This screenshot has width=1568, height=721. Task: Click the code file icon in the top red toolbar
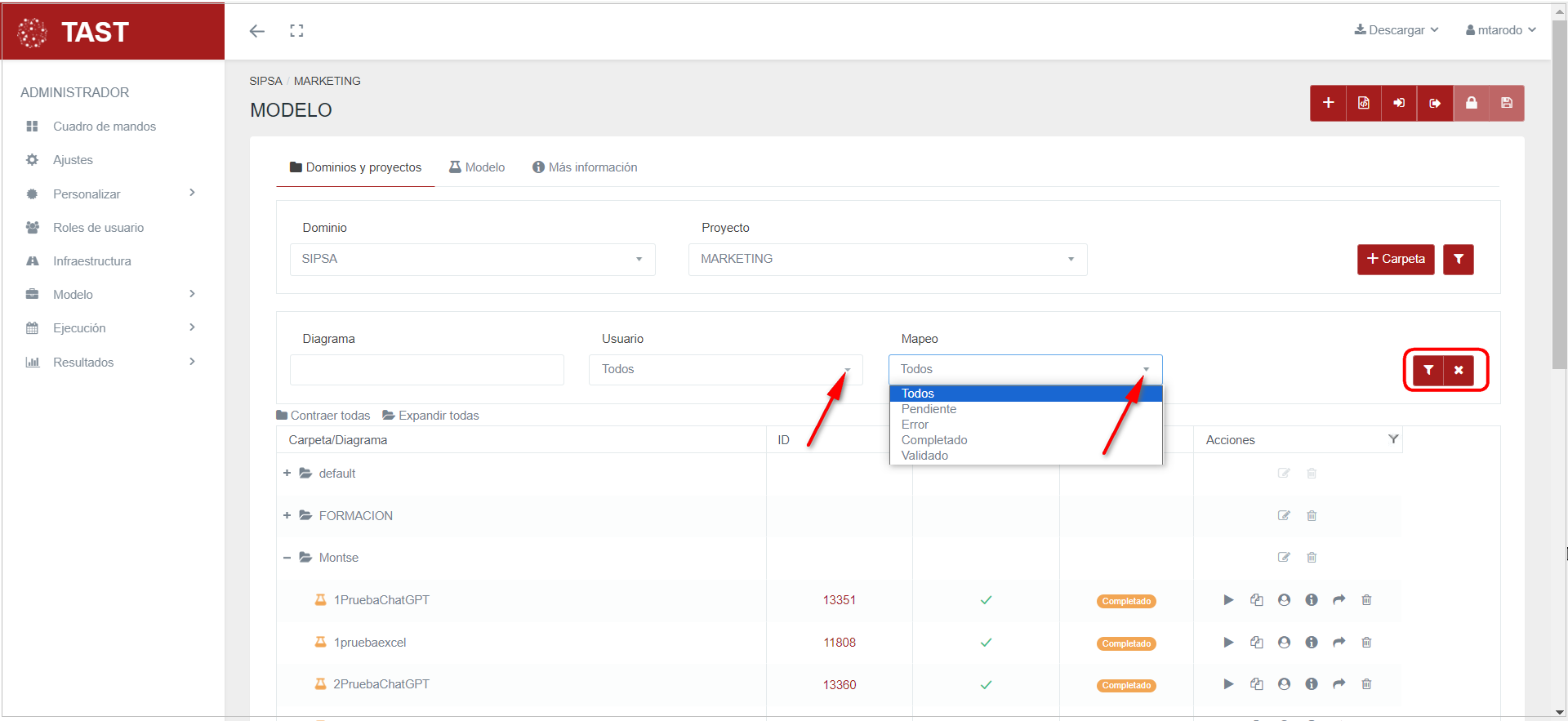click(x=1363, y=103)
